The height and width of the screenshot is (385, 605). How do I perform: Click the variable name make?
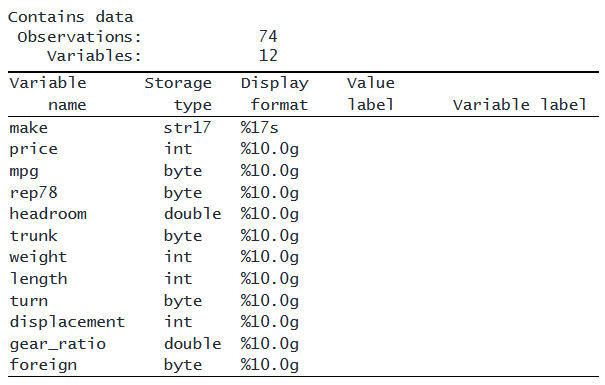pyautogui.click(x=29, y=128)
